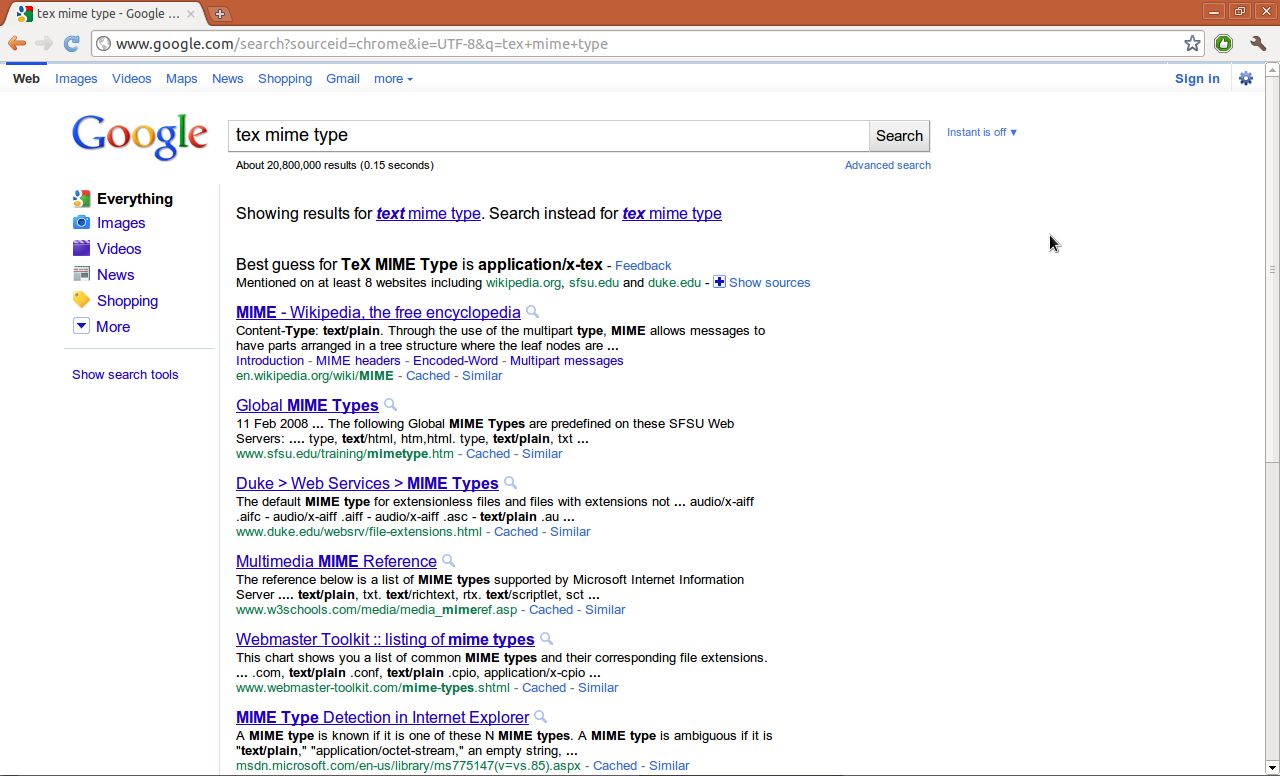Image resolution: width=1280 pixels, height=776 pixels.
Task: Select News in the left sidebar
Action: [x=115, y=274]
